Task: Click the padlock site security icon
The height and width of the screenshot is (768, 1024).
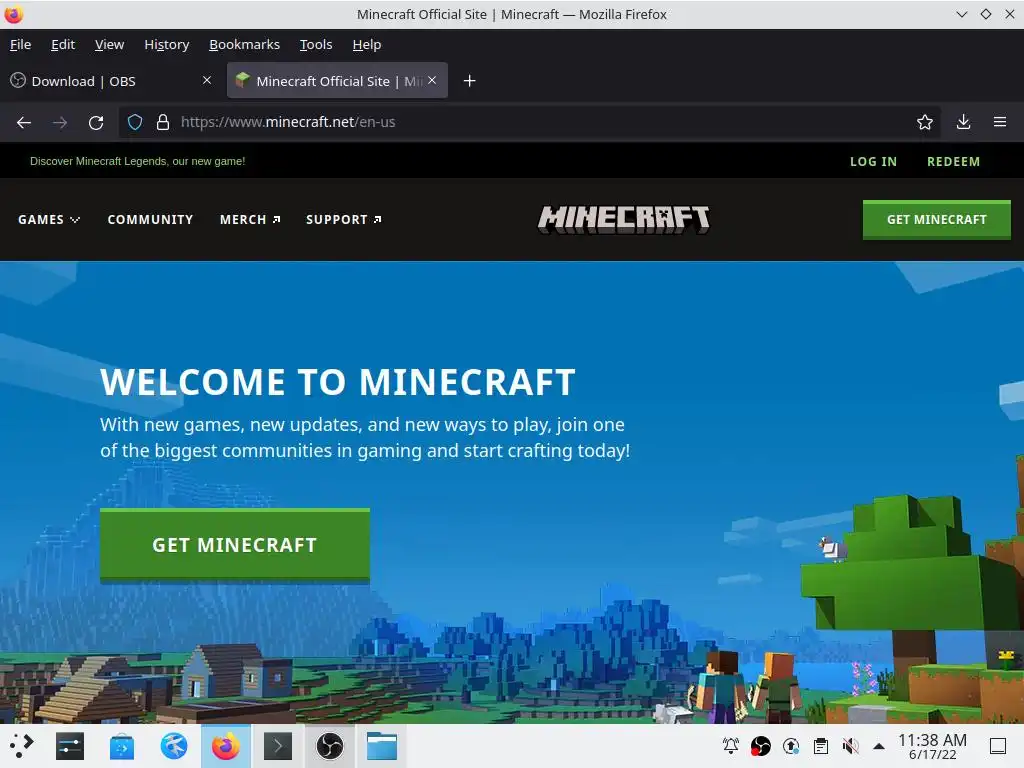Action: tap(163, 122)
